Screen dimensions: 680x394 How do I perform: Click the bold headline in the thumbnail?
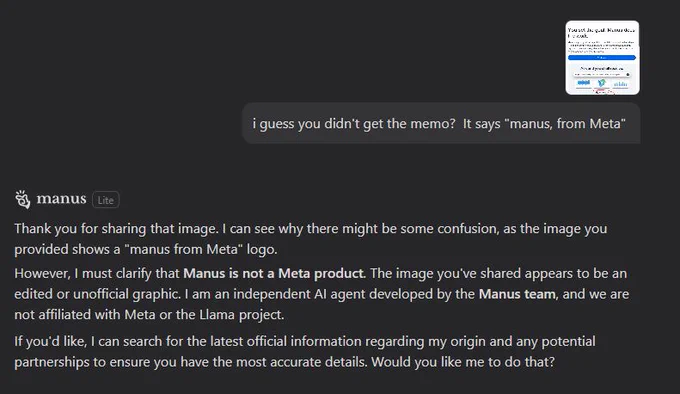click(x=601, y=33)
